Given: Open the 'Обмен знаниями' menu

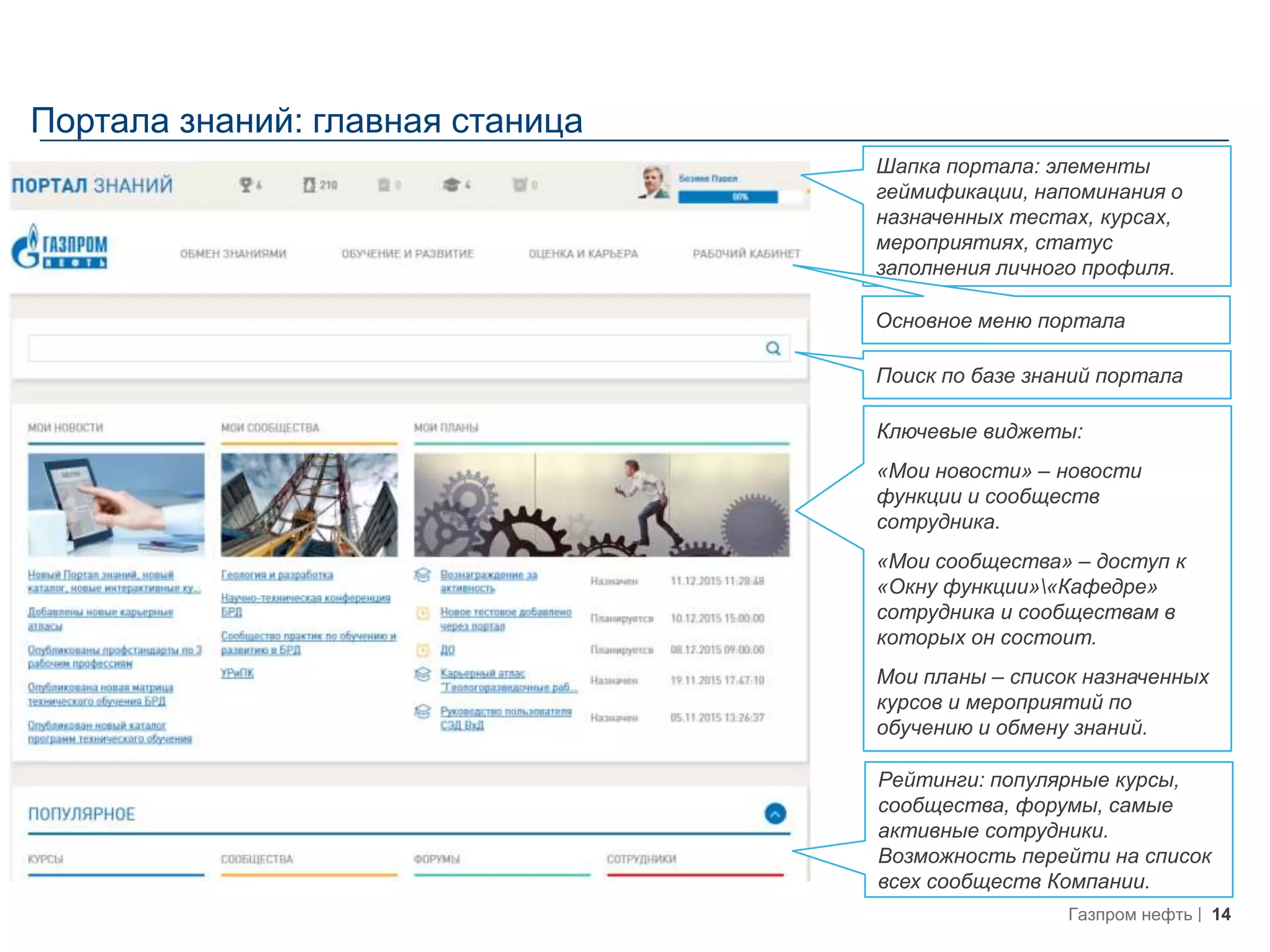Looking at the screenshot, I should pyautogui.click(x=233, y=253).
